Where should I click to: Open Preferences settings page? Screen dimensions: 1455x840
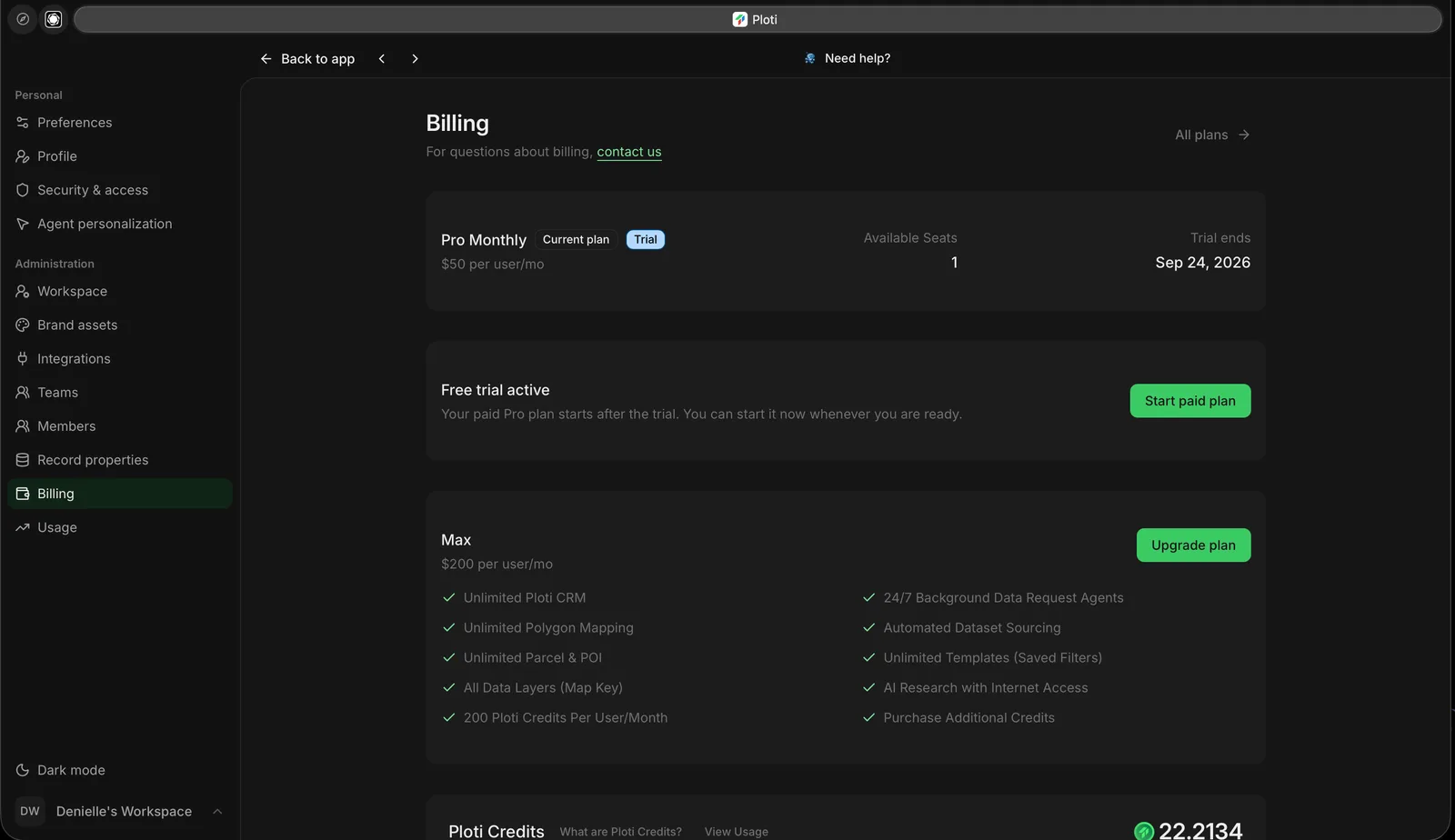tap(120, 123)
